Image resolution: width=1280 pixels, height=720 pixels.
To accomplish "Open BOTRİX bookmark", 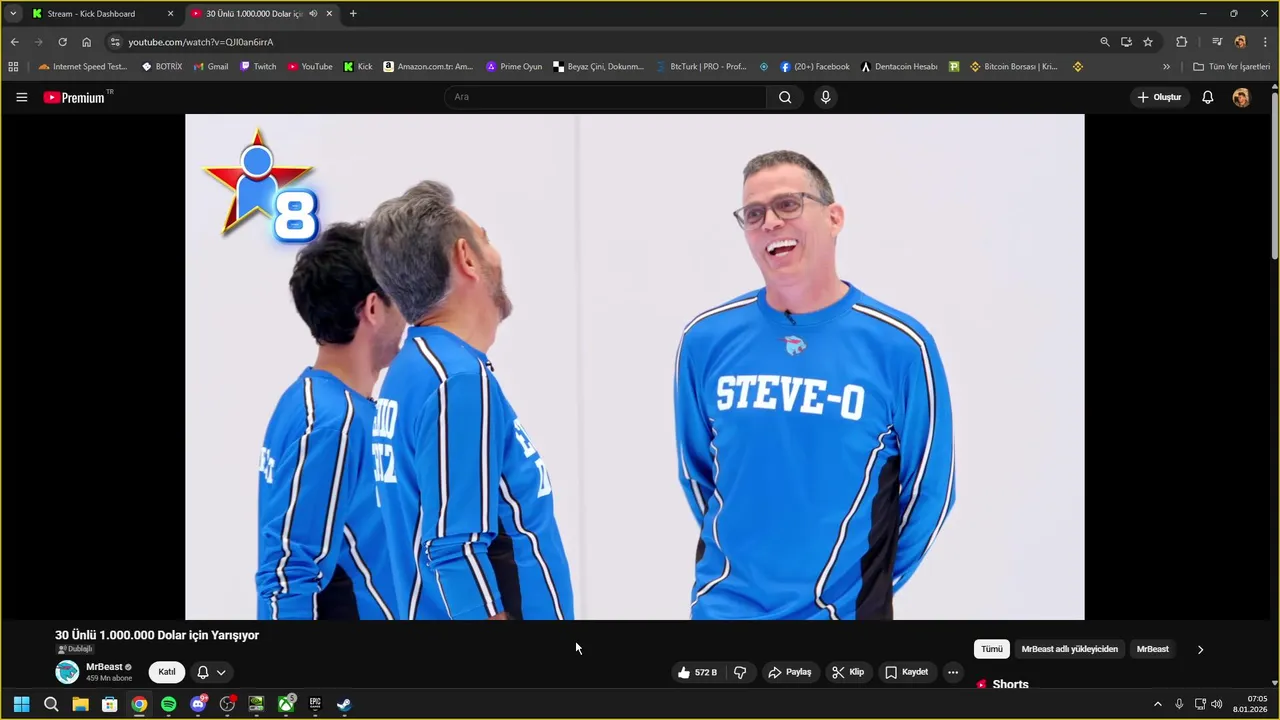I will click(162, 67).
